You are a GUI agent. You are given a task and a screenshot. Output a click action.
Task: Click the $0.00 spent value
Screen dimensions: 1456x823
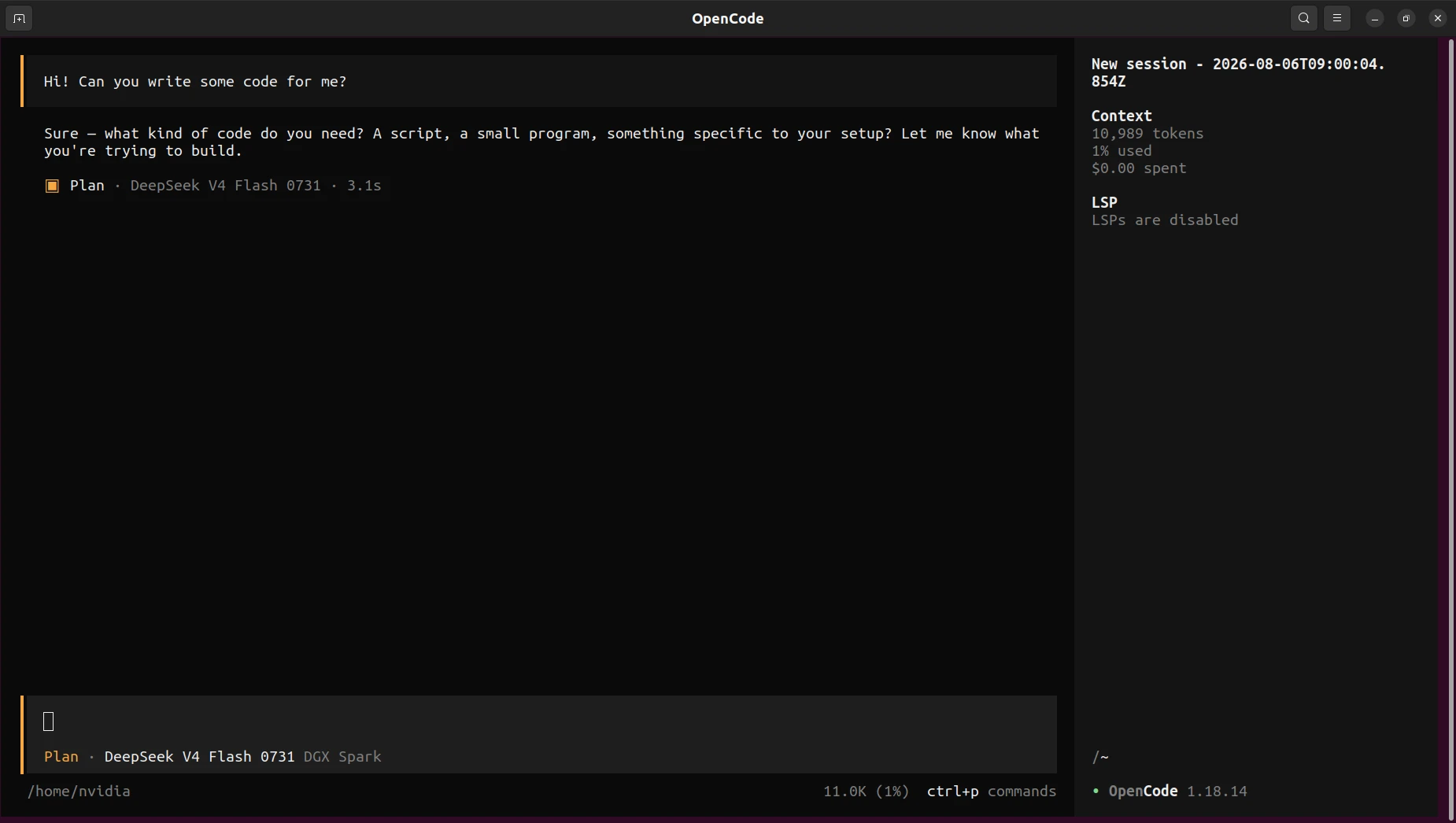coord(1139,168)
